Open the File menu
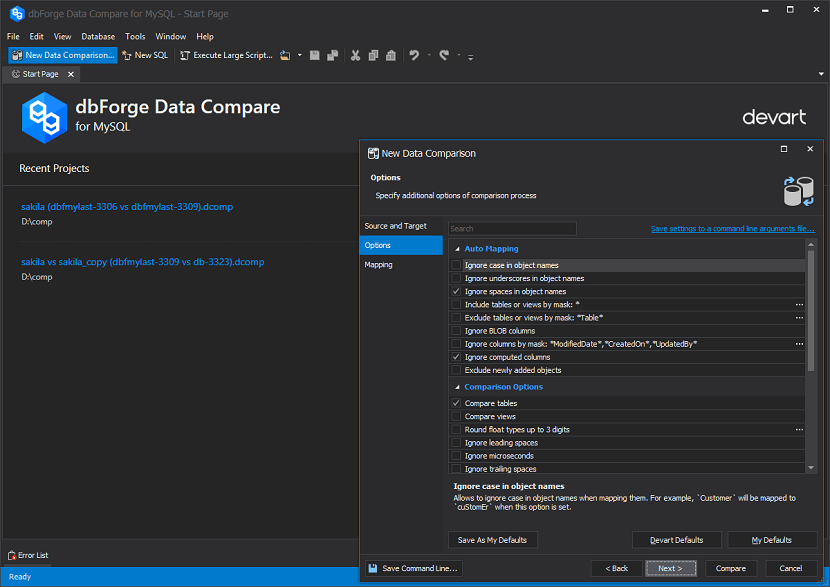Screen dimensions: 830x587 coord(13,37)
